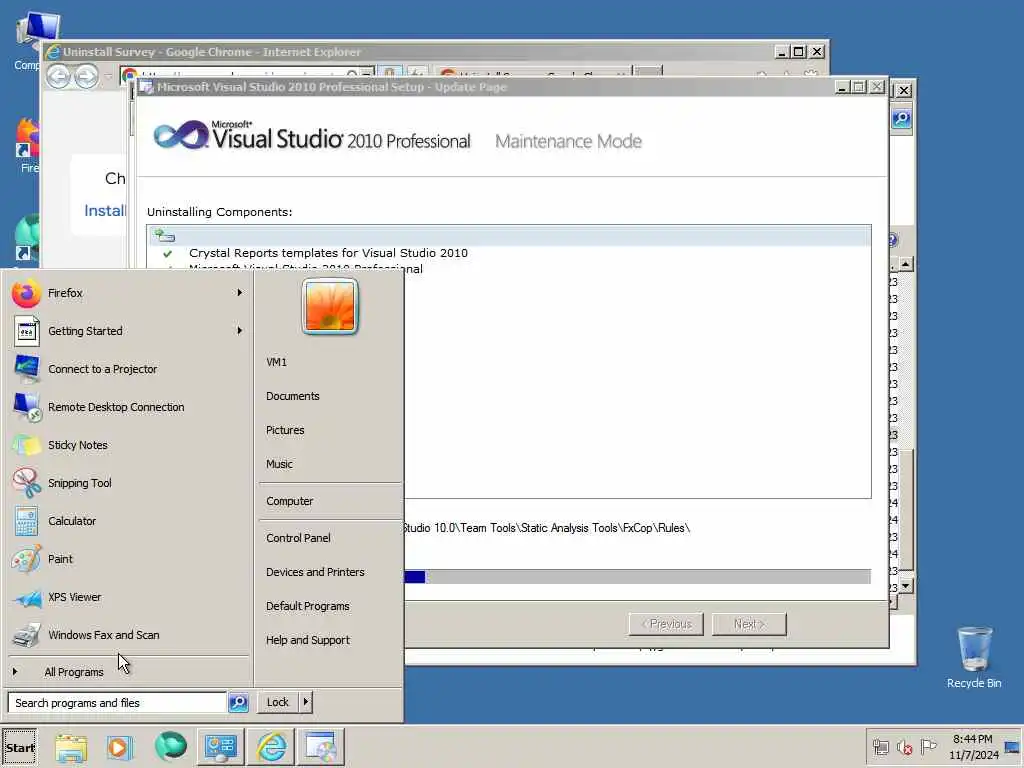Click muted volume icon in tray

pos(904,747)
